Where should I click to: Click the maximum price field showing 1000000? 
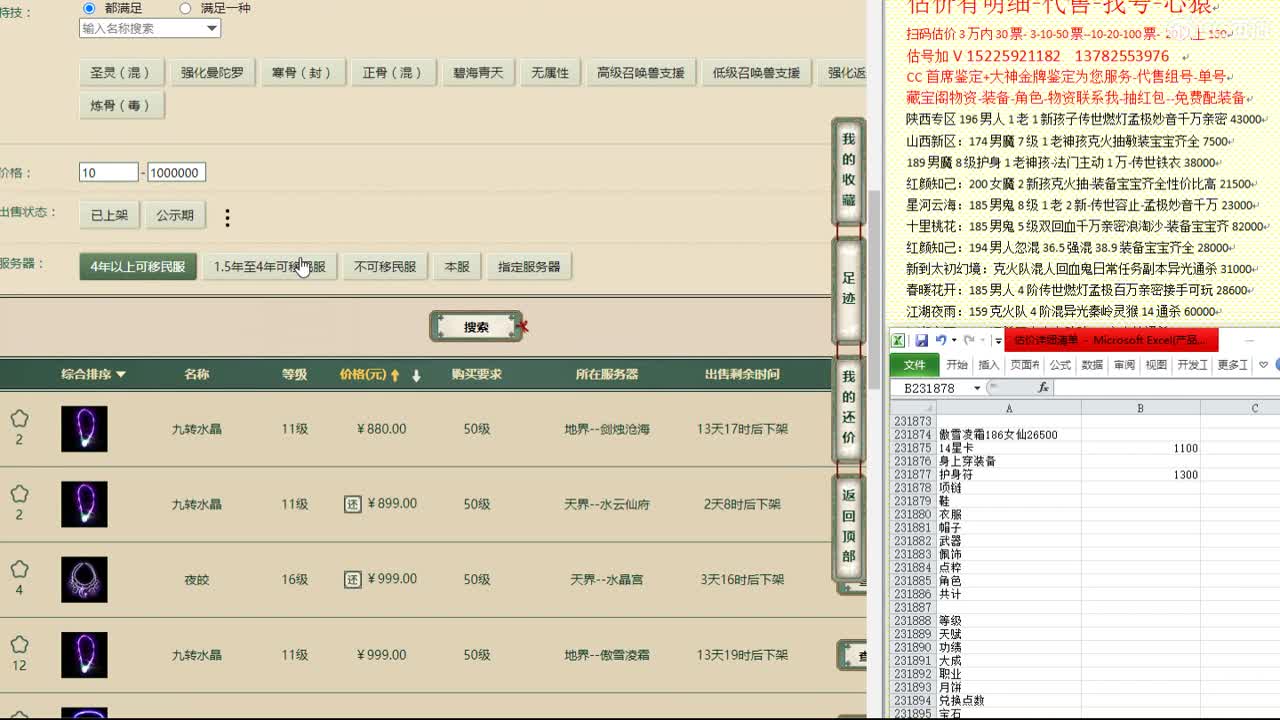click(x=176, y=172)
